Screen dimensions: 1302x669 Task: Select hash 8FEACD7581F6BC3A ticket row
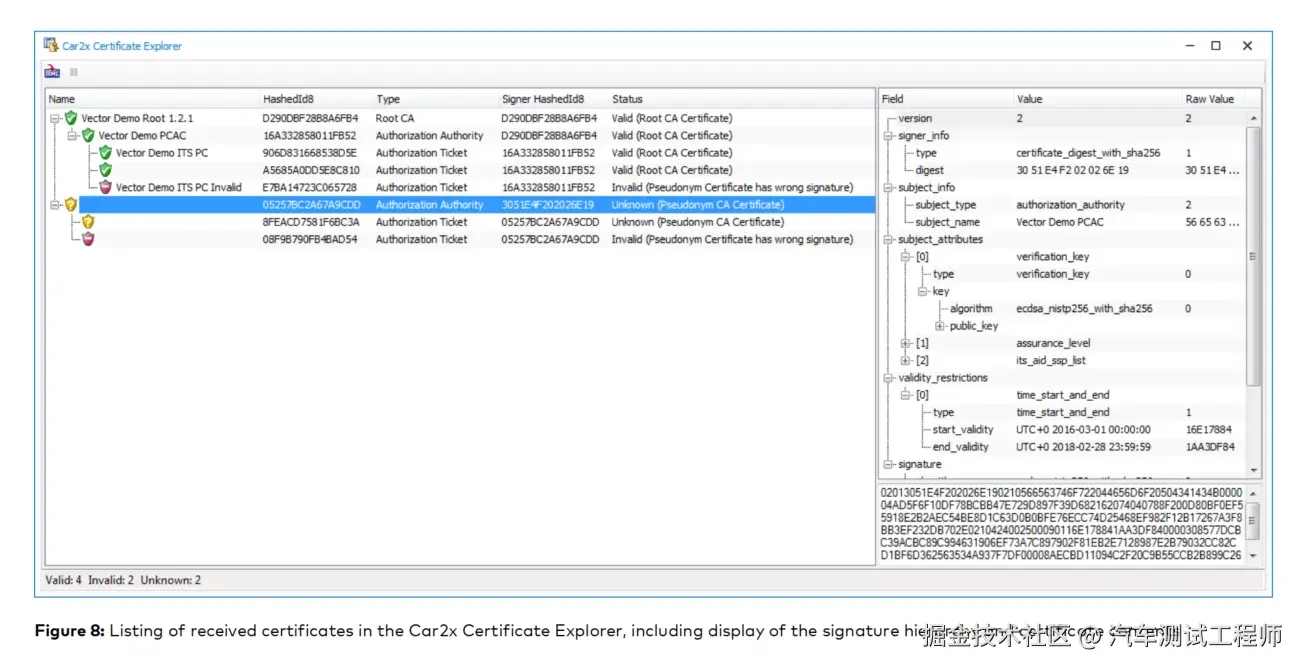(x=460, y=222)
